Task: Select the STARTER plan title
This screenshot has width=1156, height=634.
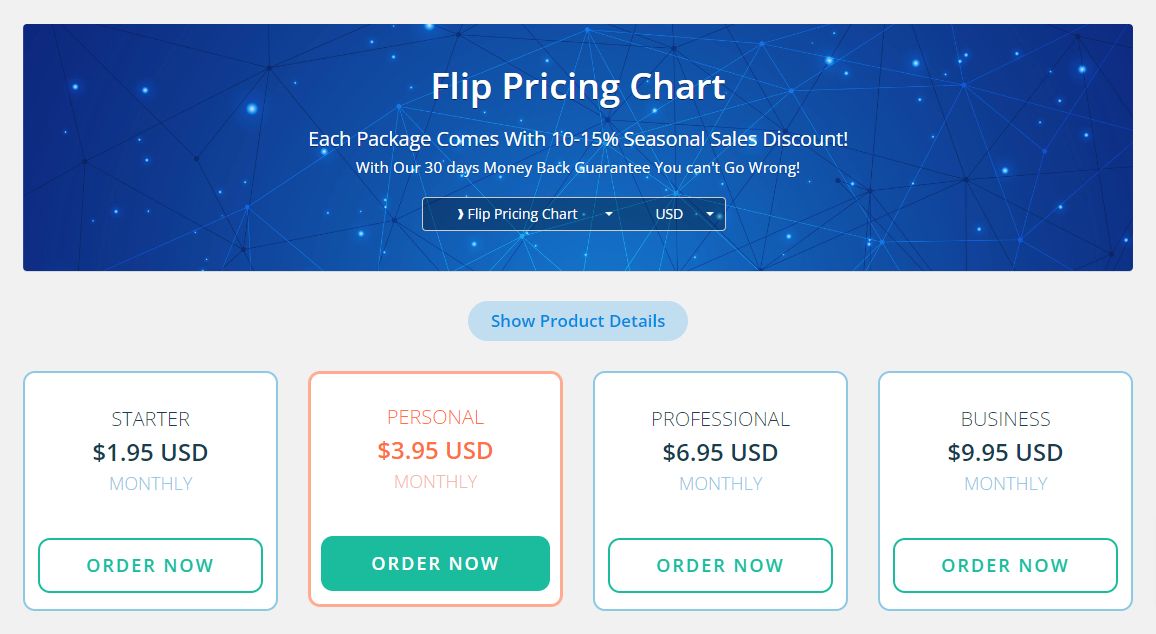Action: (150, 419)
